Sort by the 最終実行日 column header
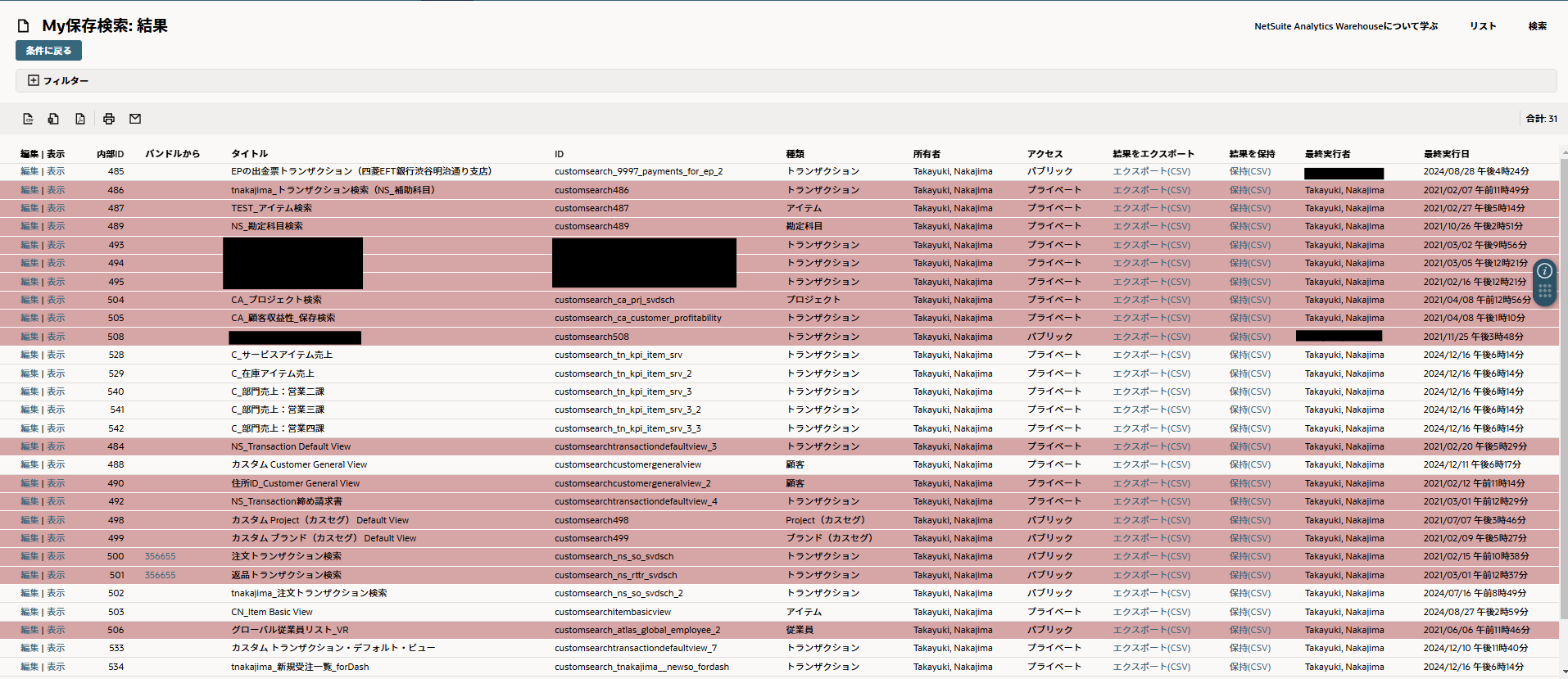The height and width of the screenshot is (679, 1568). point(1446,154)
